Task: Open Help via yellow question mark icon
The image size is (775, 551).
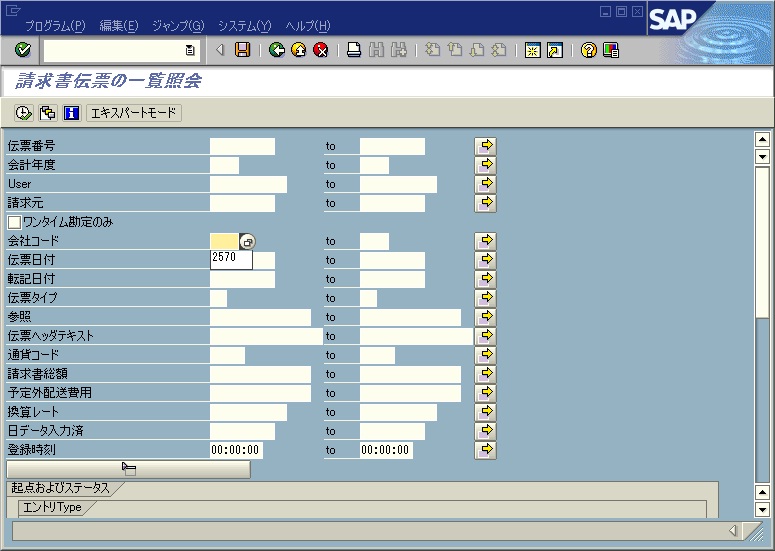Action: (x=588, y=50)
